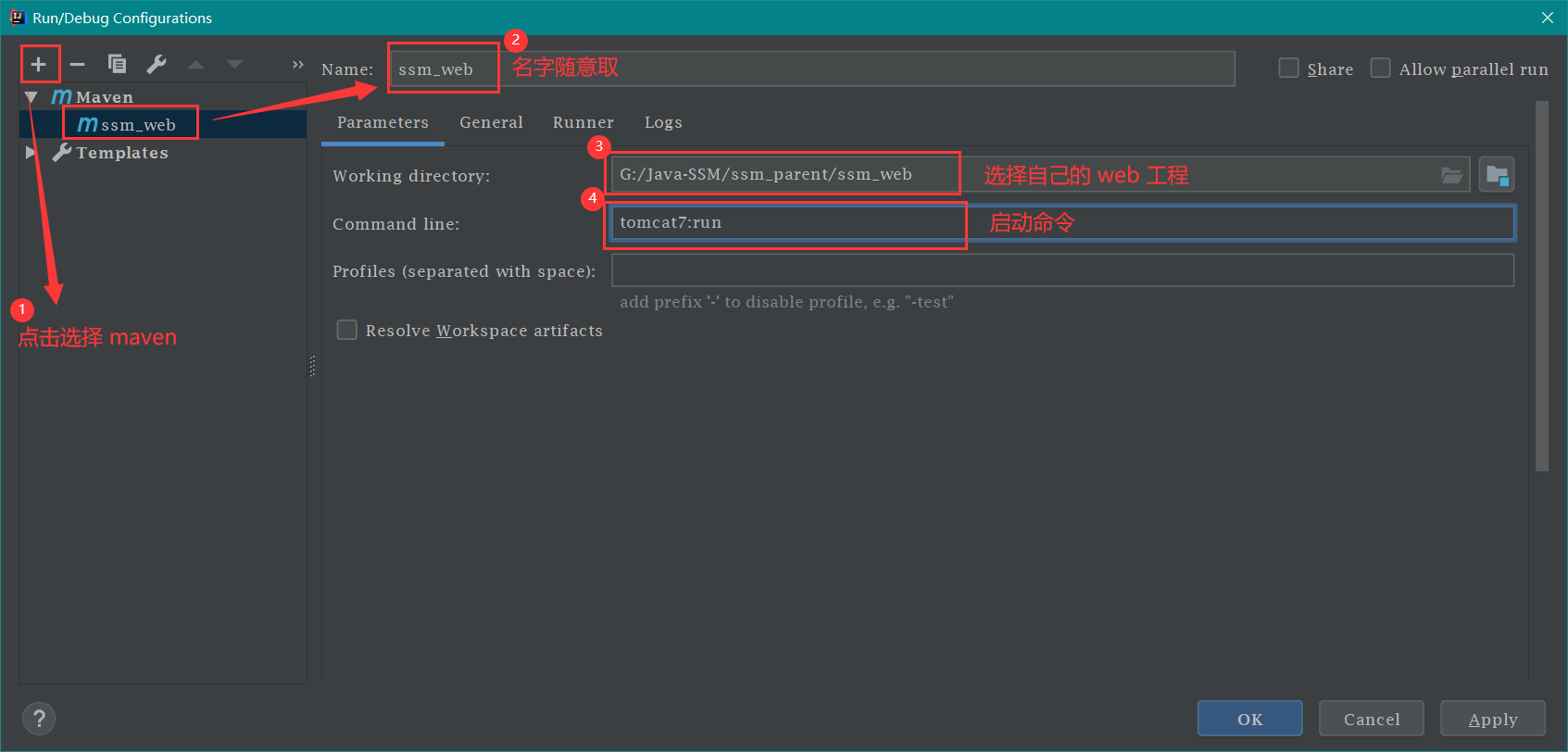The width and height of the screenshot is (1568, 752).
Task: Click the wrench Edit Templates toolbar icon
Action: coord(157,64)
